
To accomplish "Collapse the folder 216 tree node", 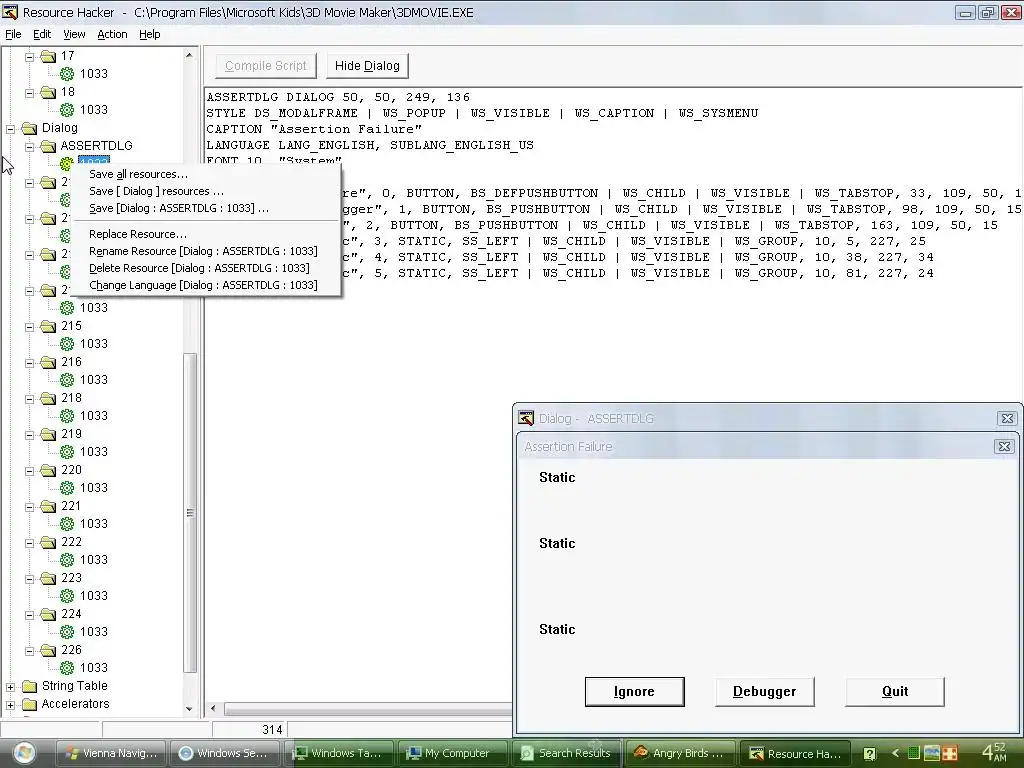I will pos(29,362).
